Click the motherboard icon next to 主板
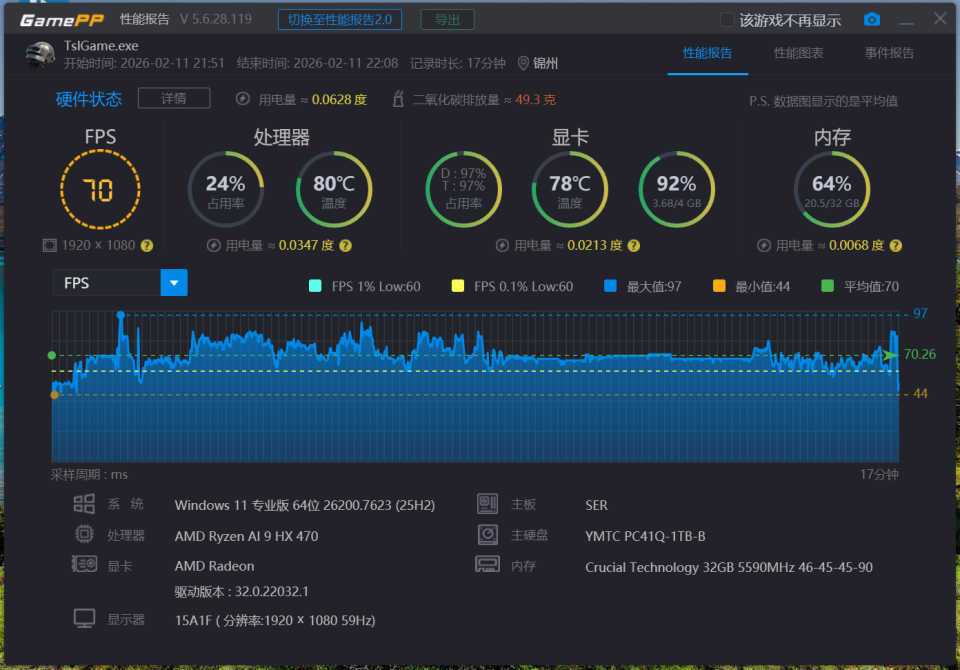 488,504
